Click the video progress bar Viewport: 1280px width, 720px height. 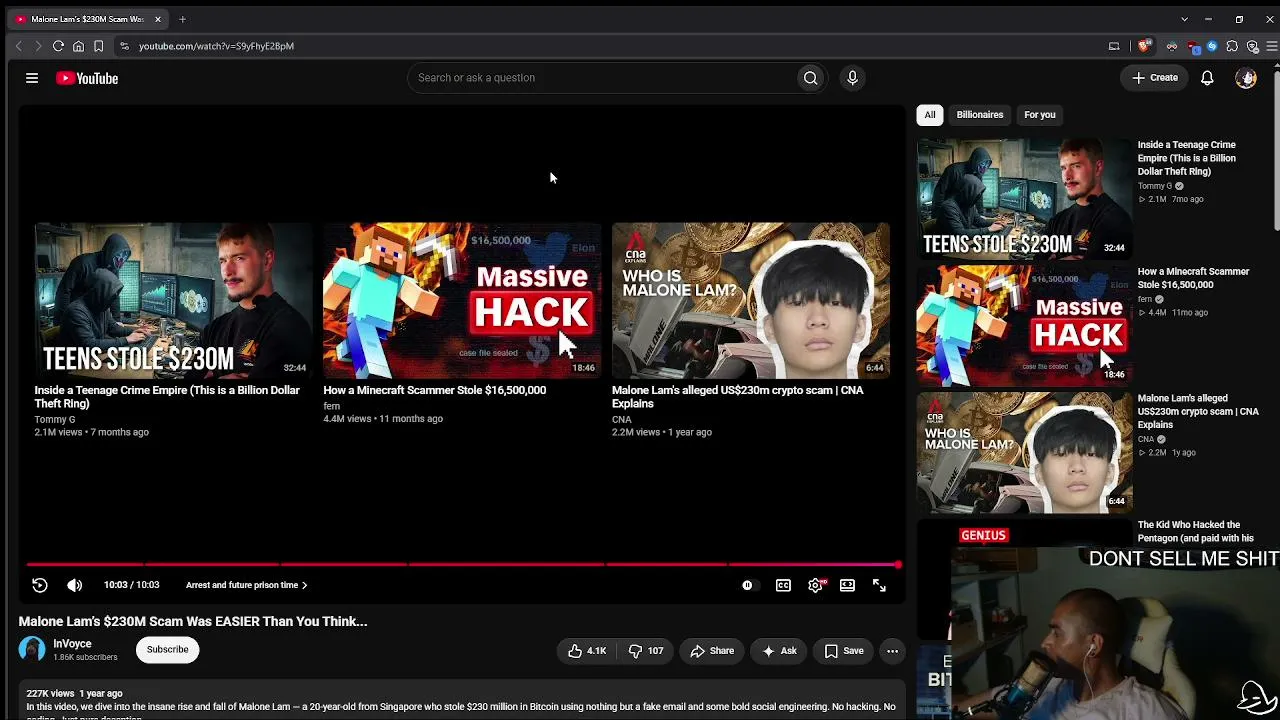point(463,565)
